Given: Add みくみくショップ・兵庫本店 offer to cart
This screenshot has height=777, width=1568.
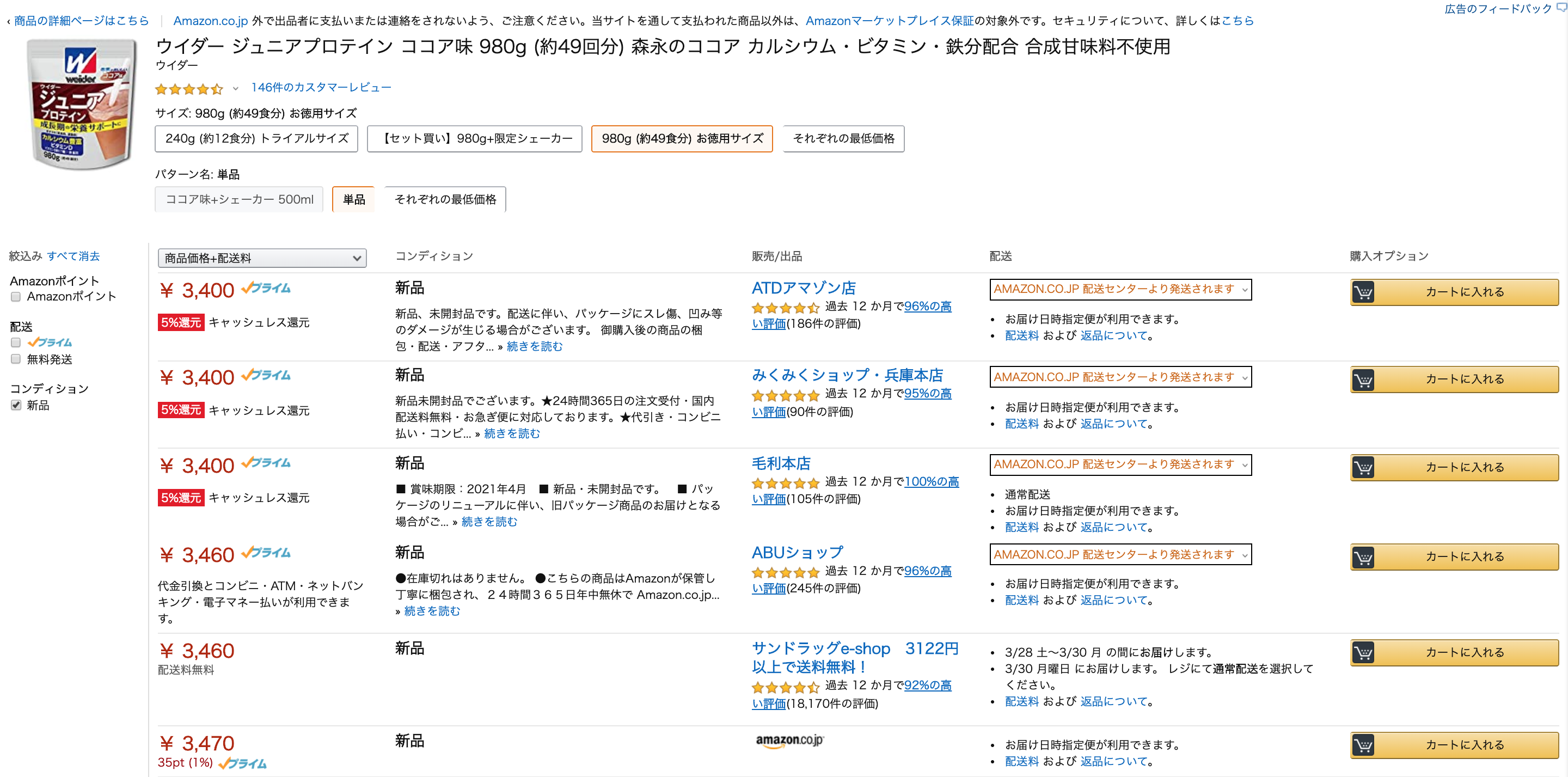Looking at the screenshot, I should coord(1454,380).
